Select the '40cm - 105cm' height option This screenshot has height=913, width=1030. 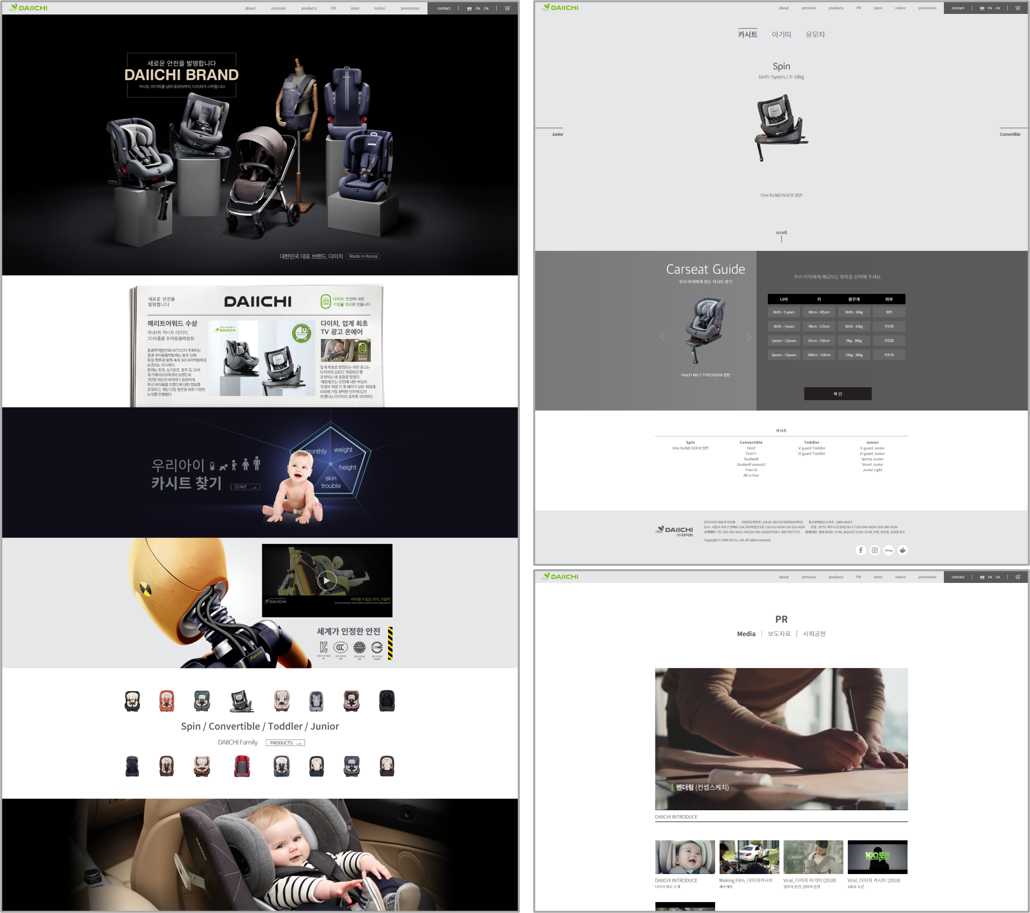point(819,312)
